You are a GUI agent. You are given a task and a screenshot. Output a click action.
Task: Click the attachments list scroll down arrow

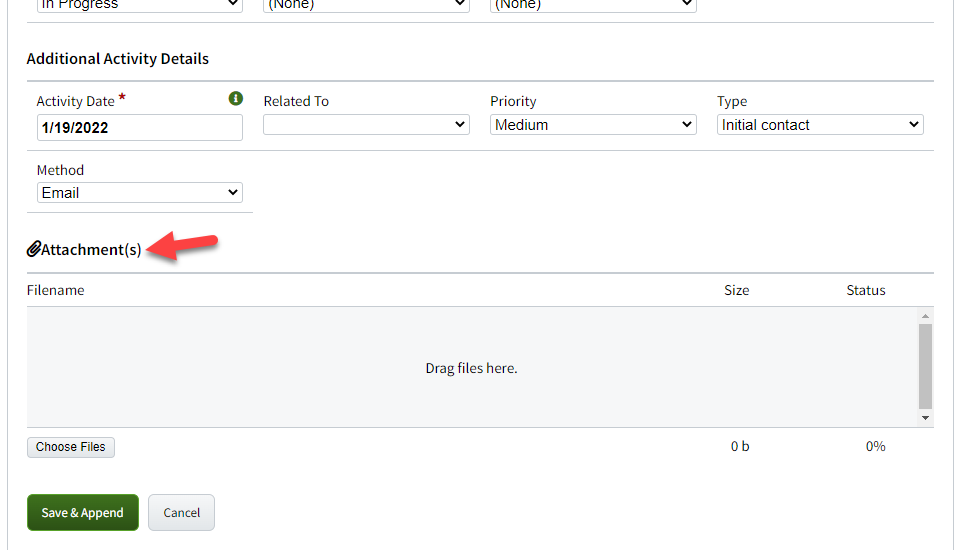pyautogui.click(x=925, y=418)
